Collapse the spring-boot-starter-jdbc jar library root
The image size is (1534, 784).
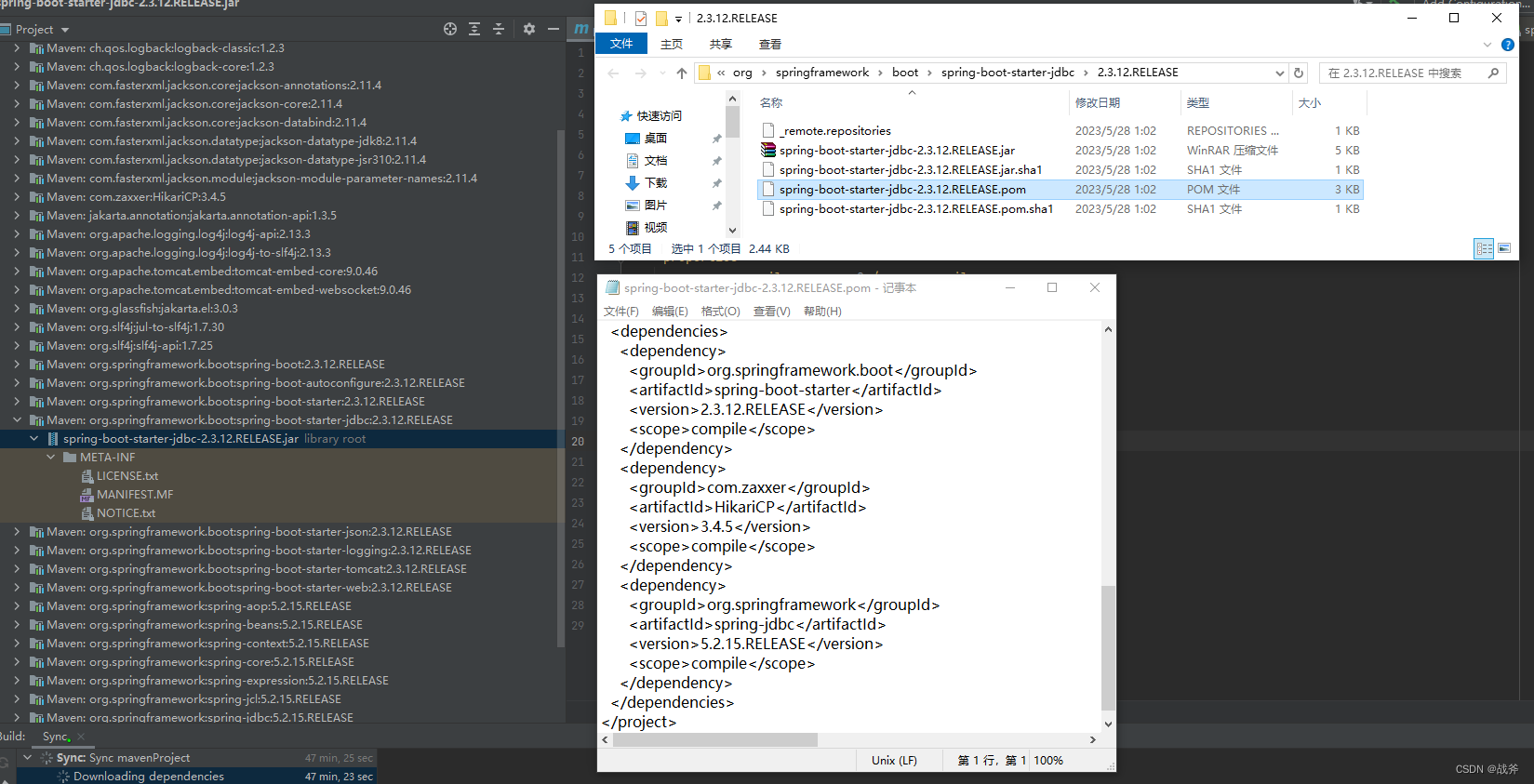pos(34,439)
